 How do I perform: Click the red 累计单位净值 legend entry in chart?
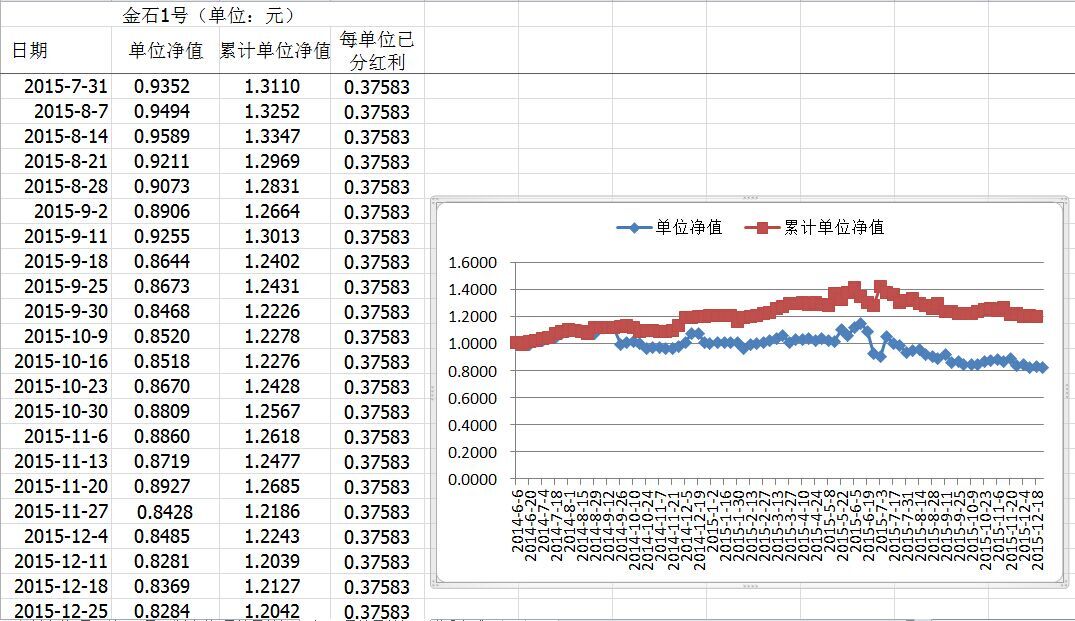815,227
